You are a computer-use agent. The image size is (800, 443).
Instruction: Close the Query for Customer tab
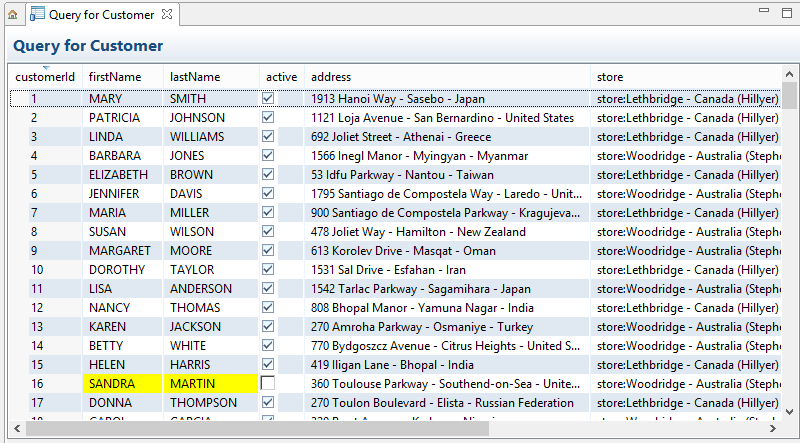point(167,15)
